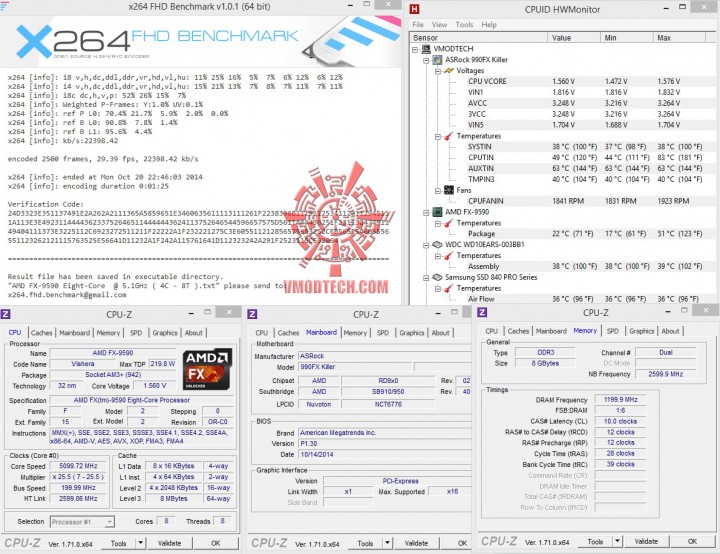
Task: Collapse the Samsung SSD 840 PRO node
Action: click(426, 277)
